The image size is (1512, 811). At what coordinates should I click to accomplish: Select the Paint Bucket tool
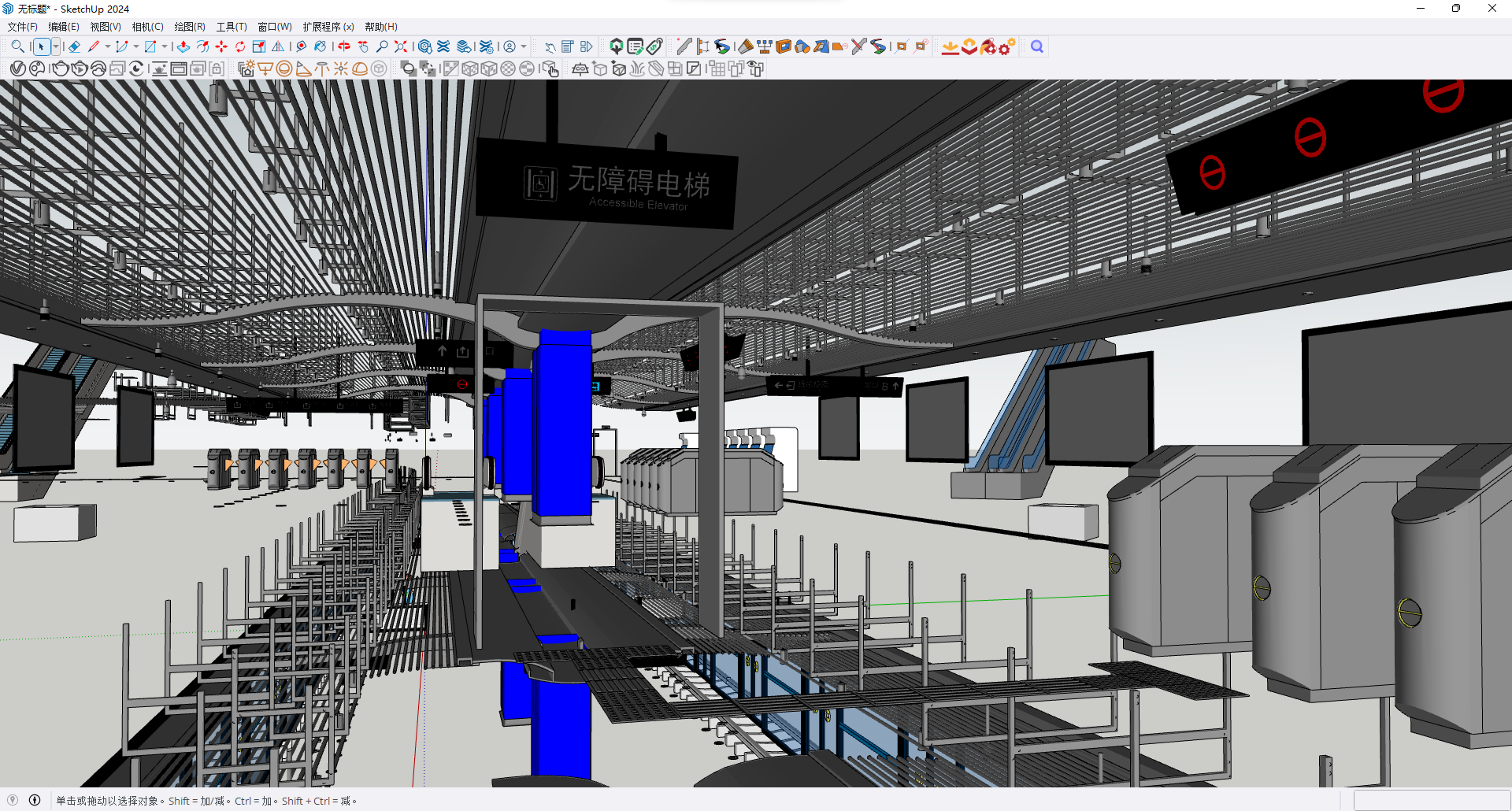[321, 47]
